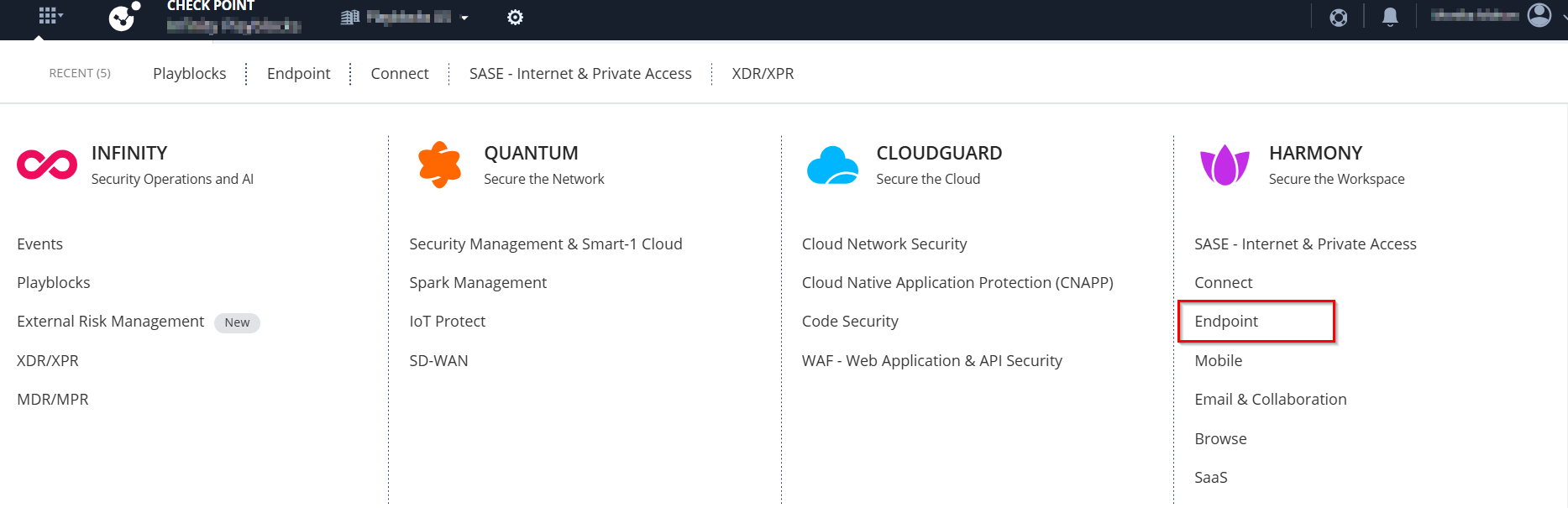
Task: Open Playblocks from the recent bar
Action: (190, 73)
